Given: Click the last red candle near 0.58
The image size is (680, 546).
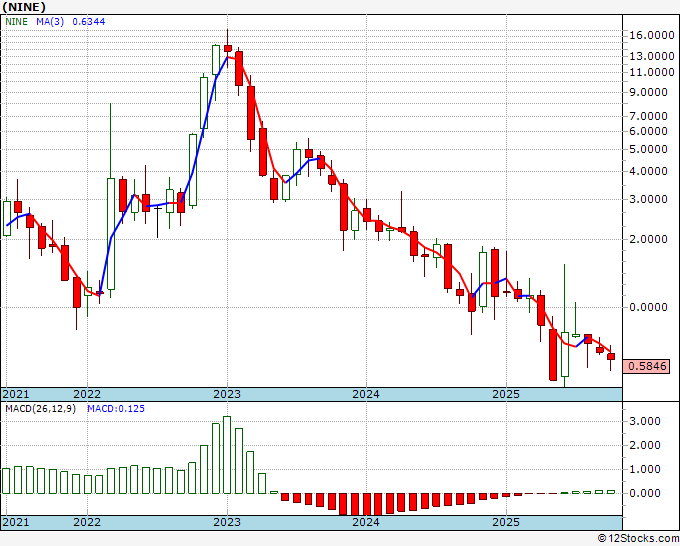Looking at the screenshot, I should [611, 357].
